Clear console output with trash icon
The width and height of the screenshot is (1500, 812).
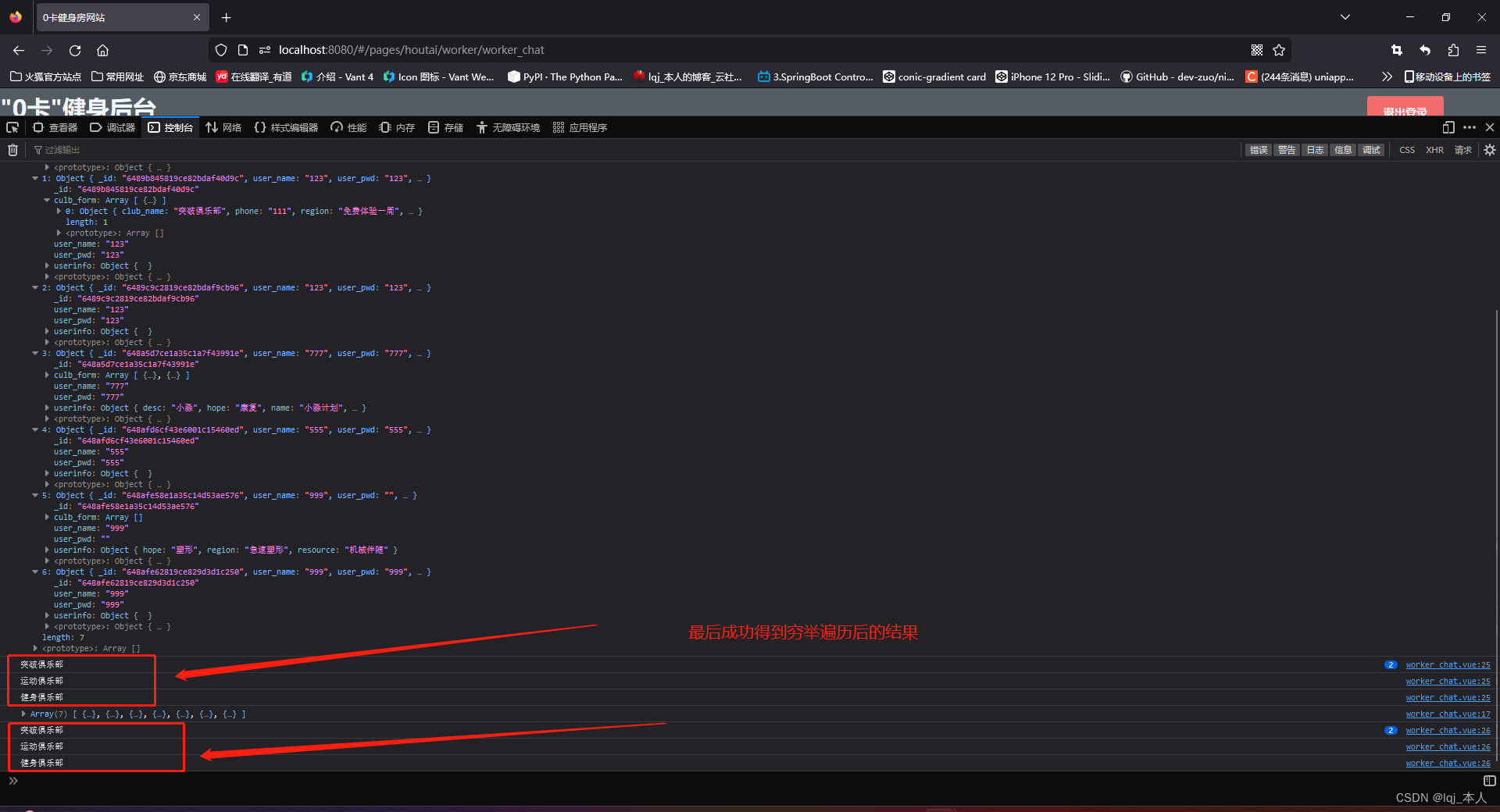click(x=12, y=150)
